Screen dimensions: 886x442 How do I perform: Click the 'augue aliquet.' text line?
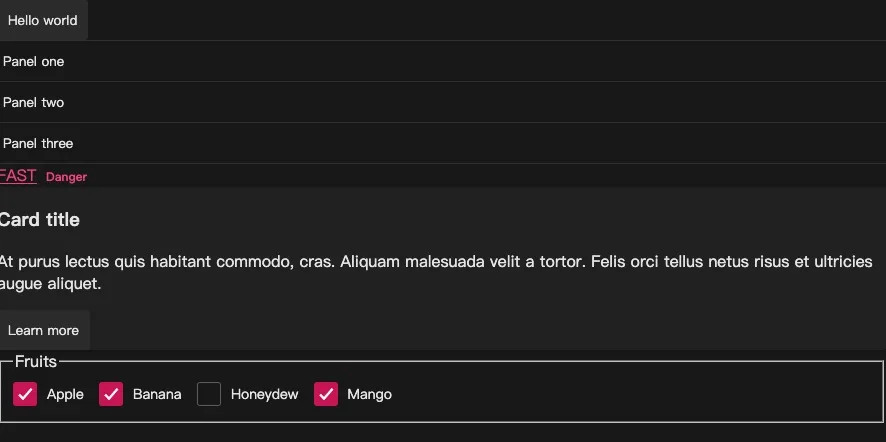coord(50,284)
